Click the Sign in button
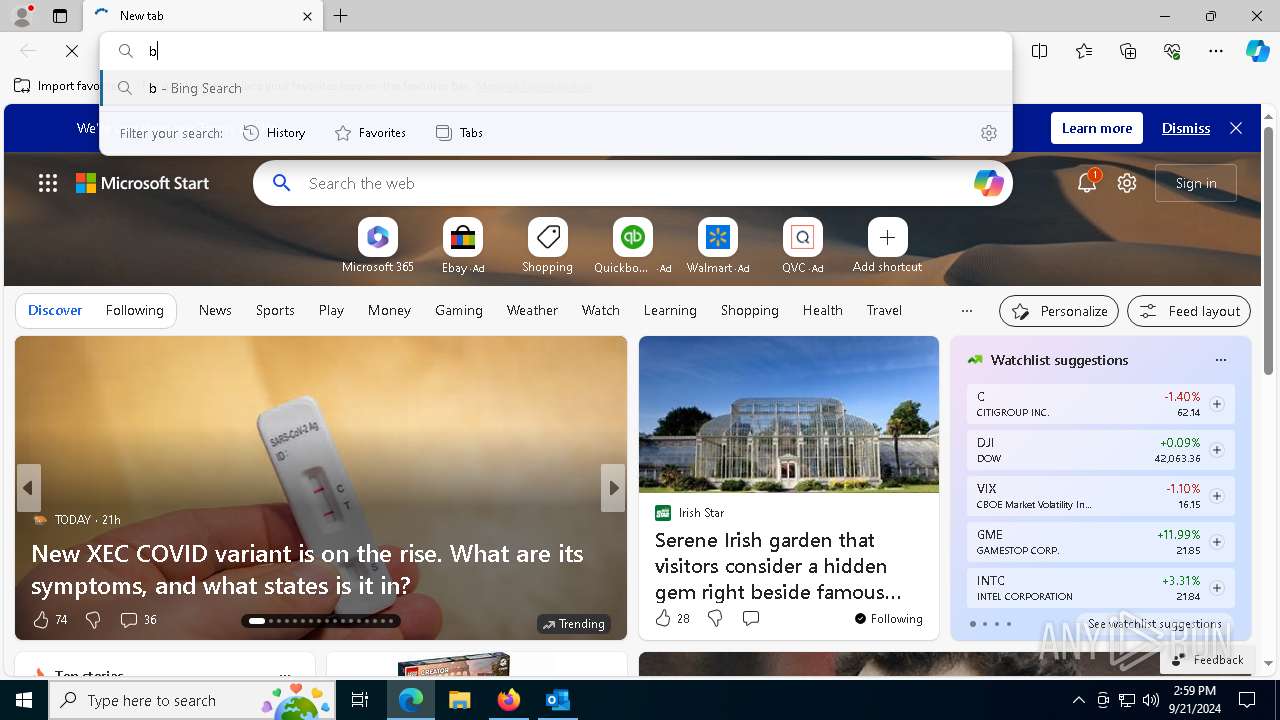 1196,183
